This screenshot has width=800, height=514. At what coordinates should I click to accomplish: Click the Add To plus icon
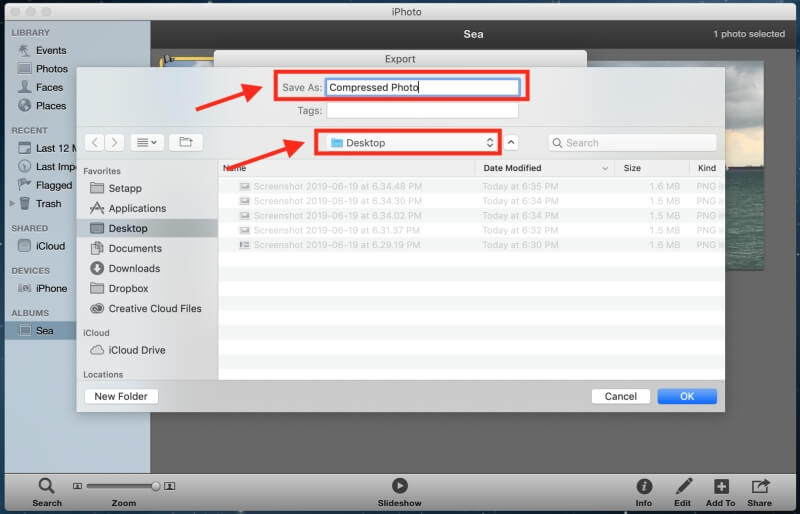click(720, 486)
